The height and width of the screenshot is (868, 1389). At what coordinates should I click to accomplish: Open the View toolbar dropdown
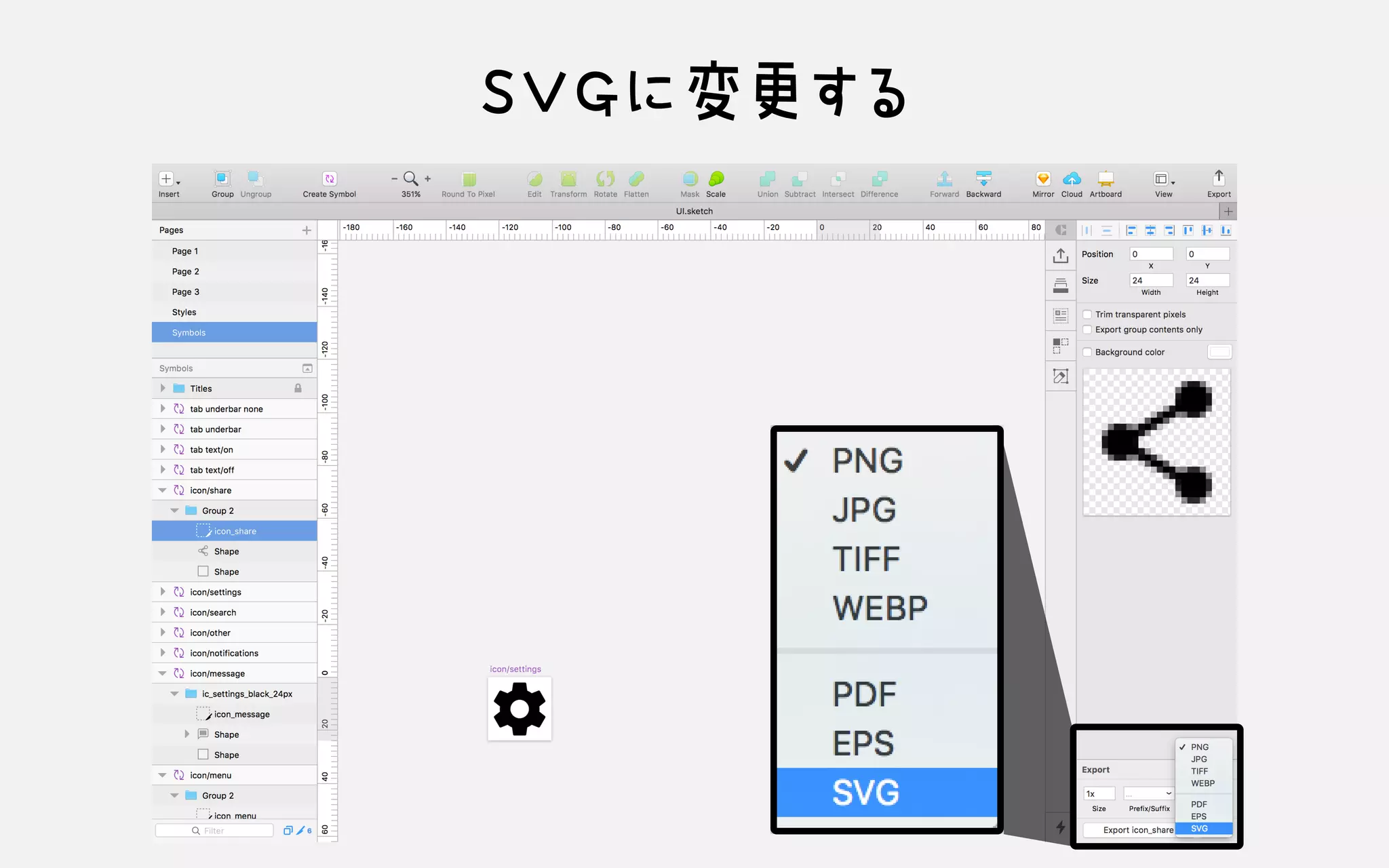pos(1164,179)
